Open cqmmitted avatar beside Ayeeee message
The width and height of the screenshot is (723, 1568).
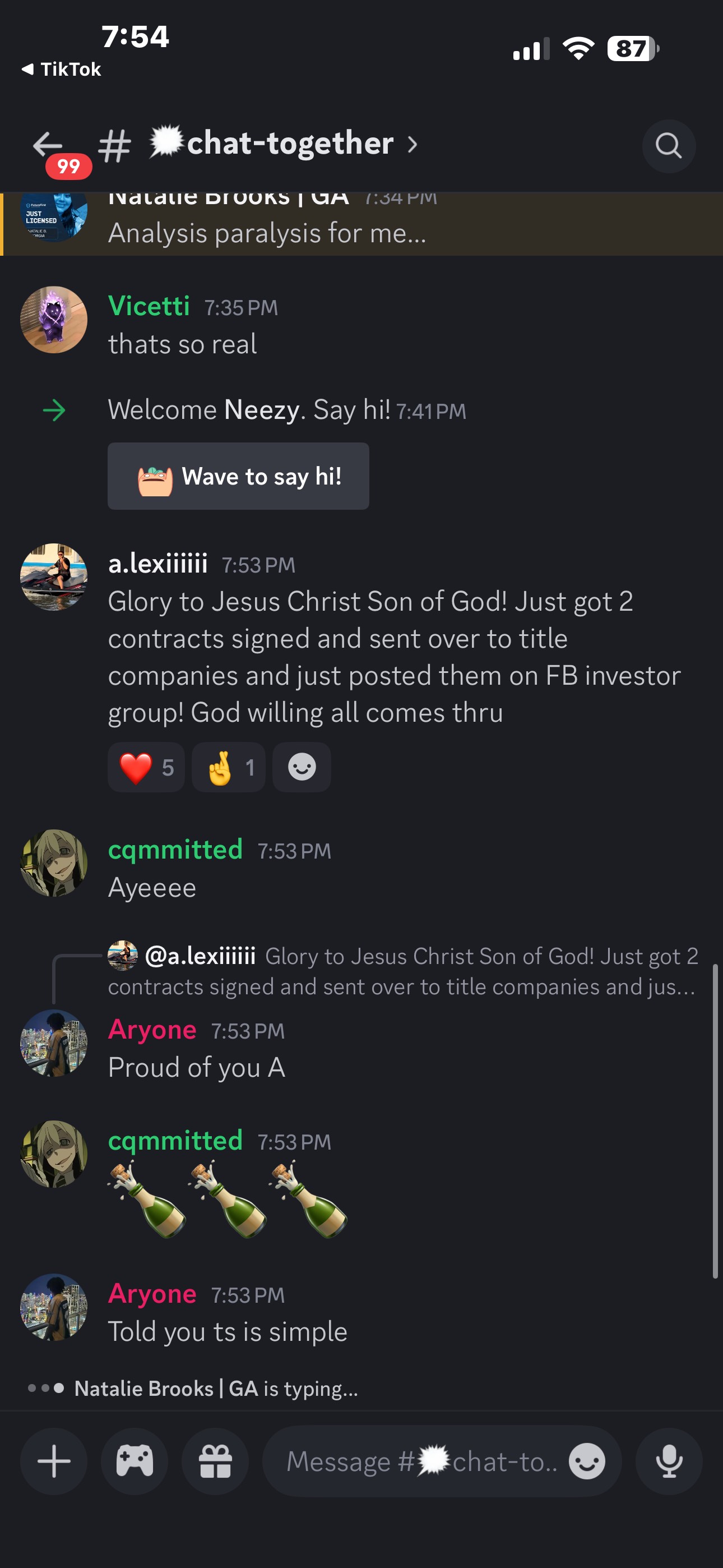pos(54,863)
